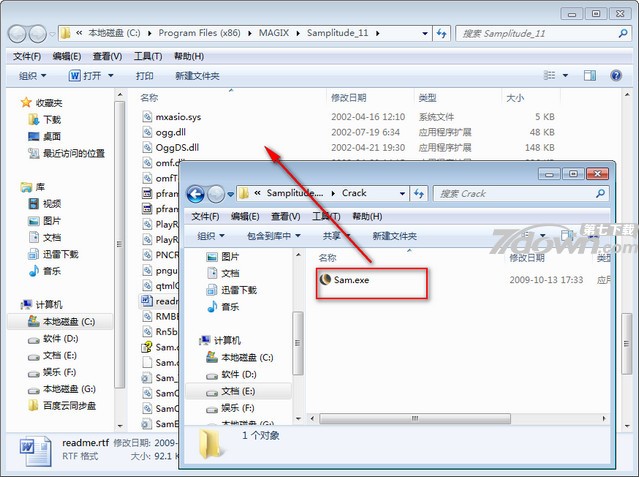Open 打开 dropdown arrow in back window

point(111,76)
